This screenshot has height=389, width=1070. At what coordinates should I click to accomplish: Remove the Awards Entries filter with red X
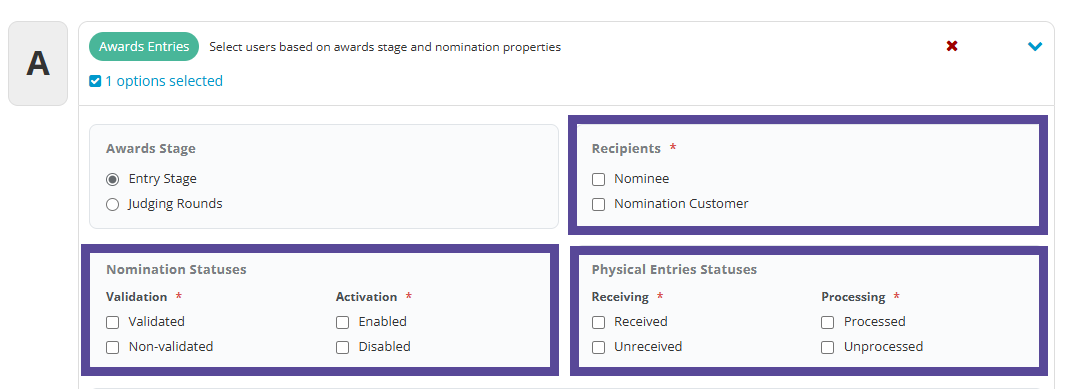[952, 46]
